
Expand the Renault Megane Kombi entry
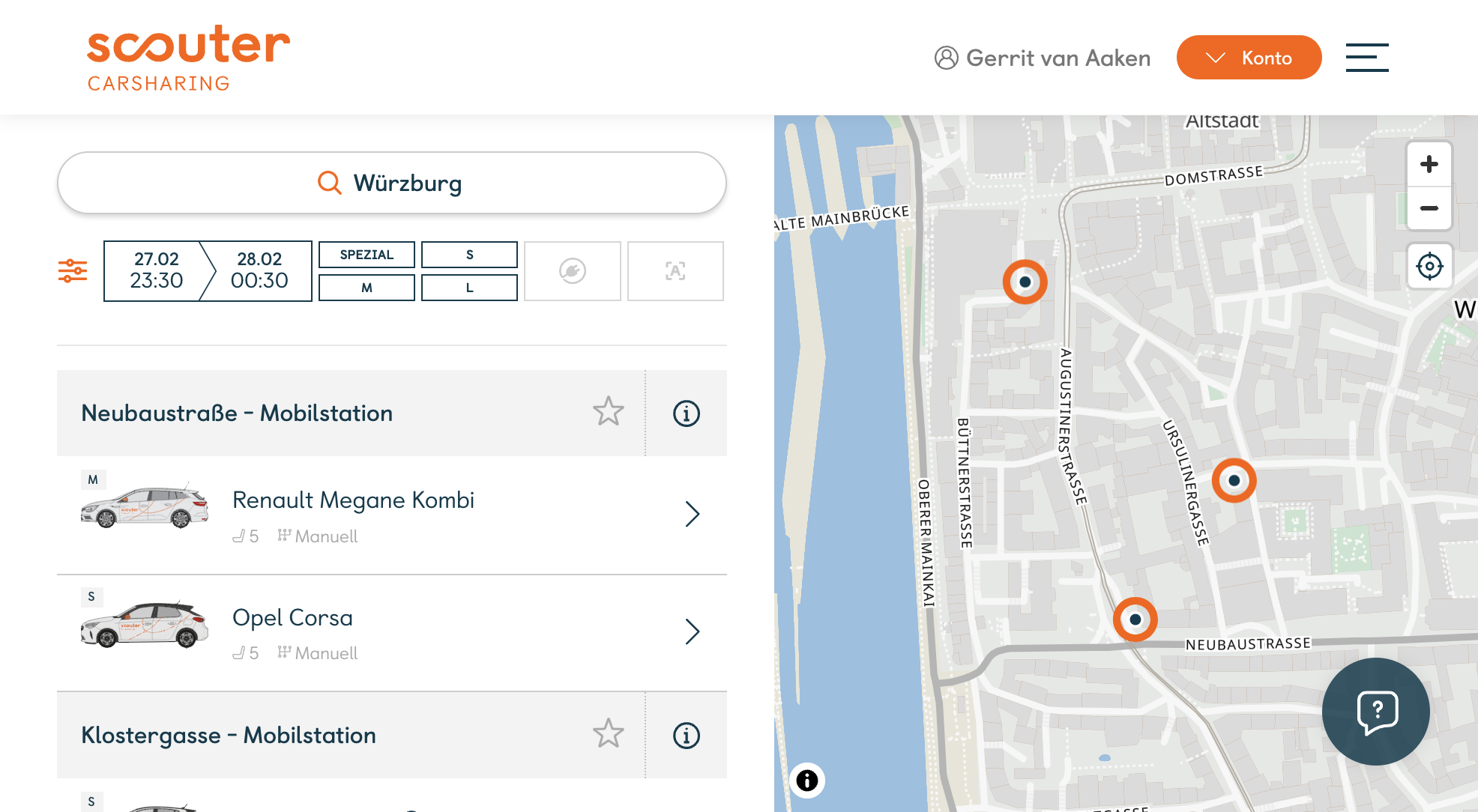pyautogui.click(x=692, y=515)
